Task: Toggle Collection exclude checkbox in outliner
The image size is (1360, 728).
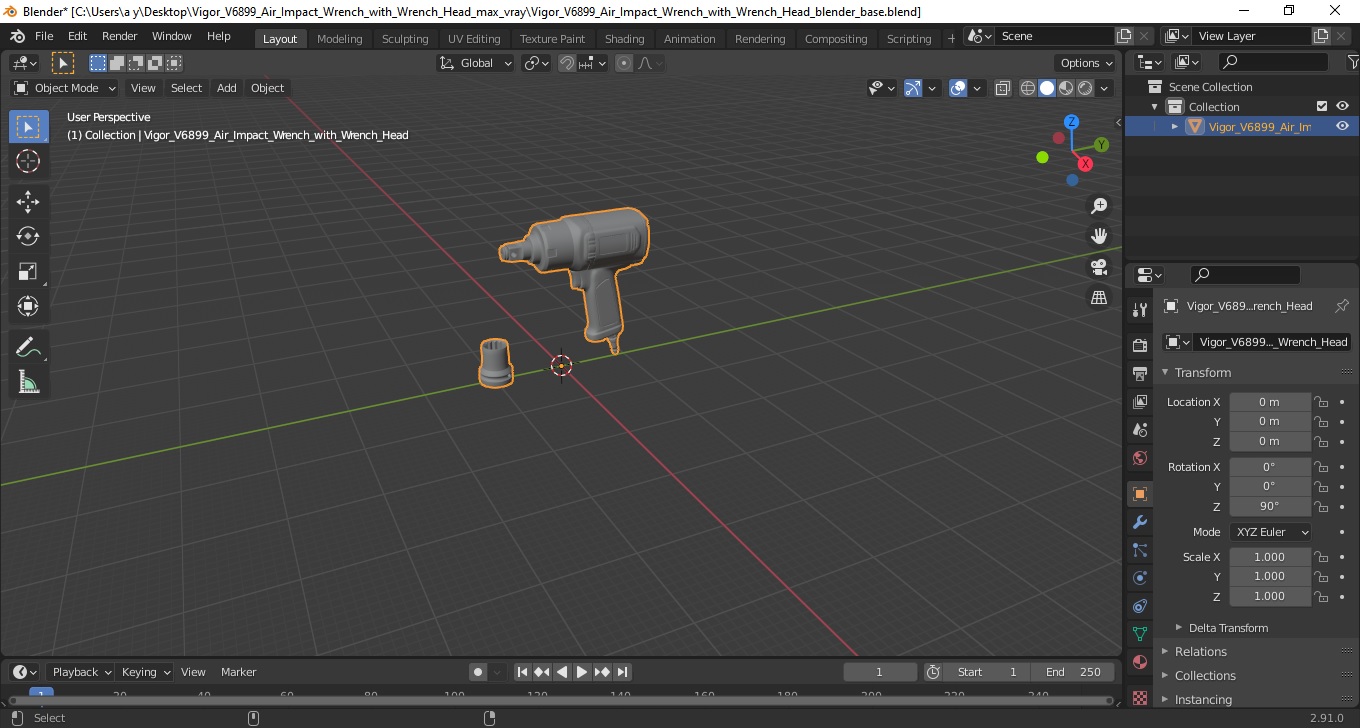Action: click(1322, 106)
